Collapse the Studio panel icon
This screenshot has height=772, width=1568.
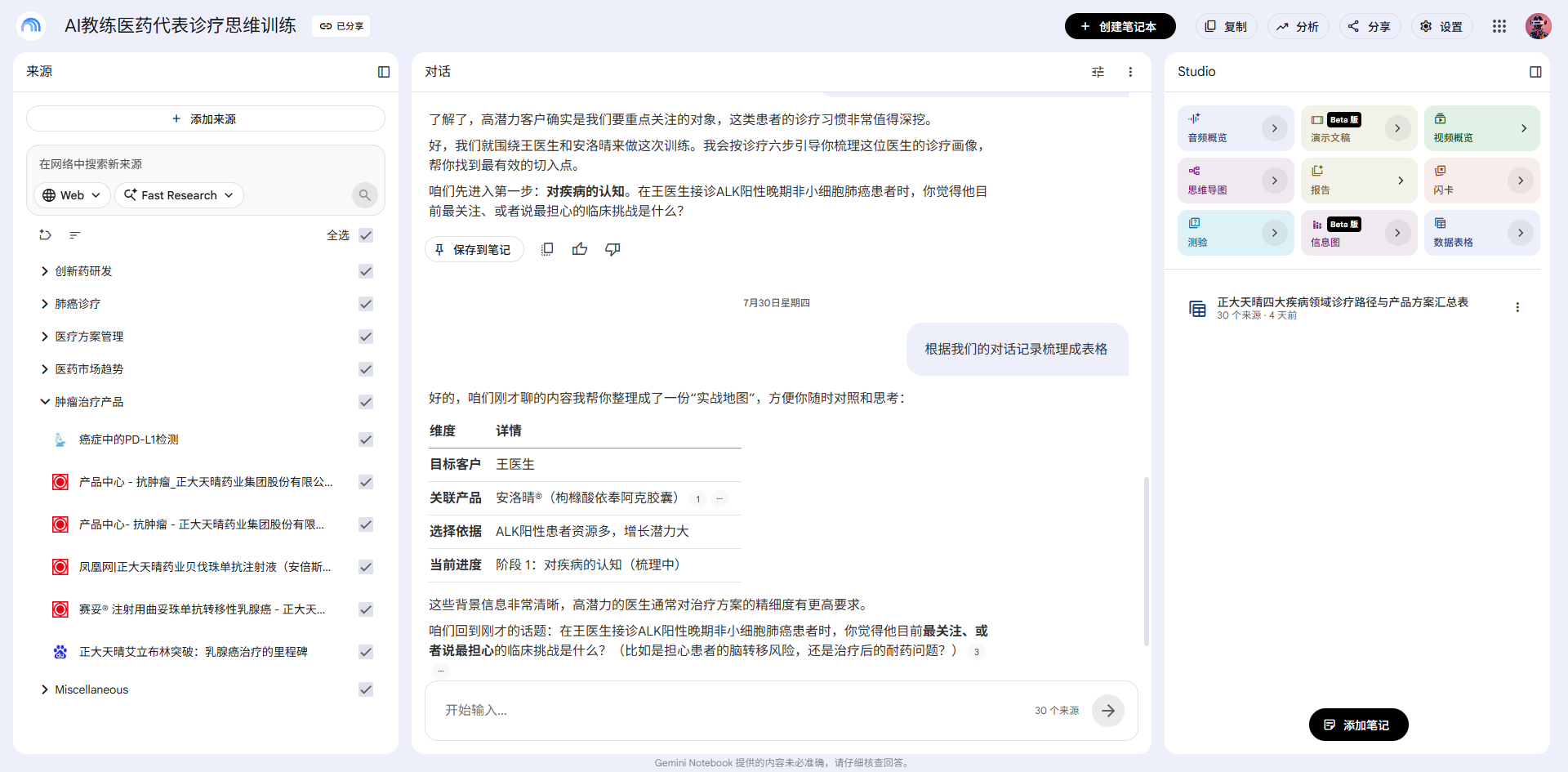tap(1535, 72)
